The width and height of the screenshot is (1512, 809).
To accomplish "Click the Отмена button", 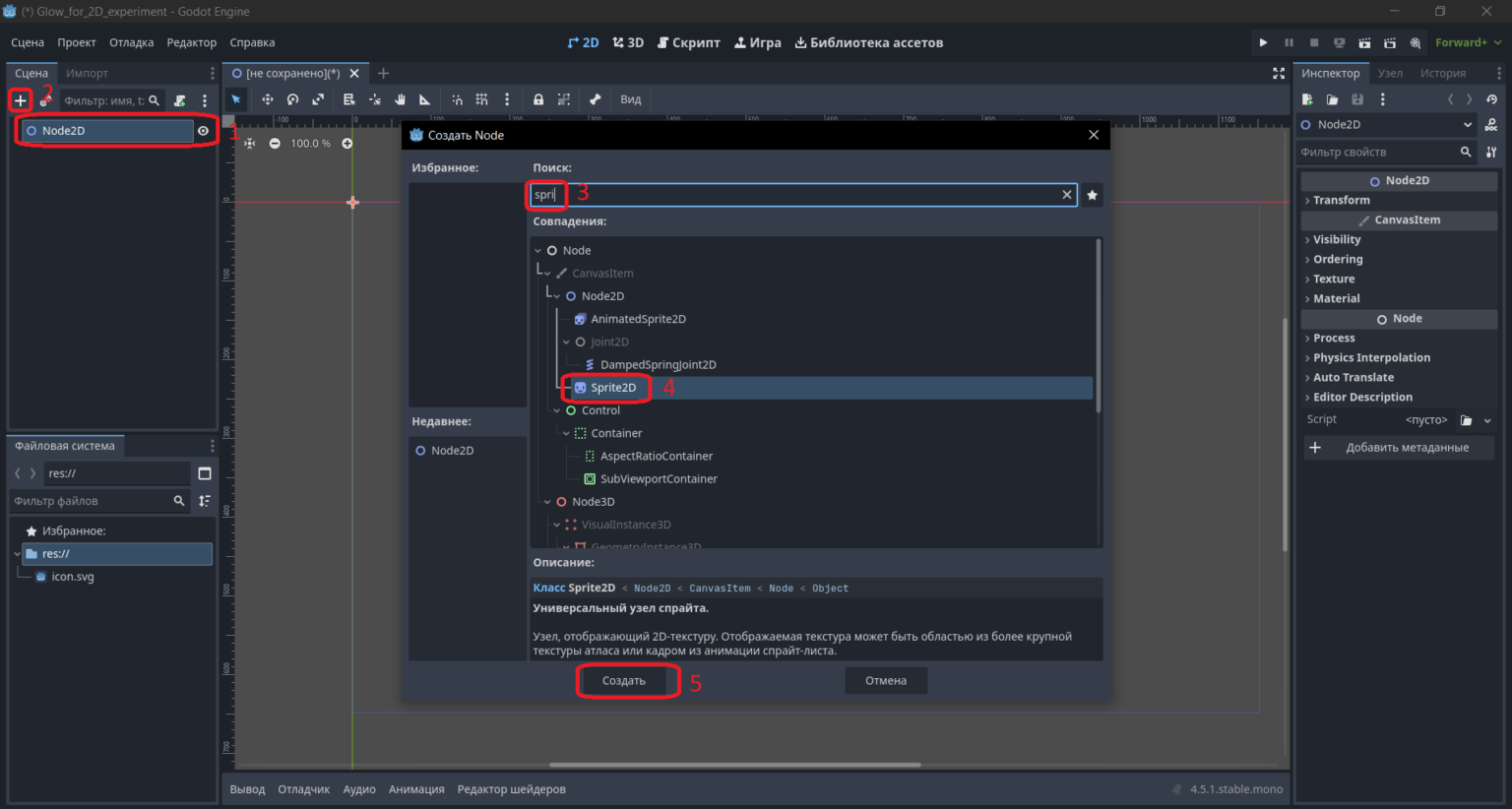I will click(x=886, y=681).
